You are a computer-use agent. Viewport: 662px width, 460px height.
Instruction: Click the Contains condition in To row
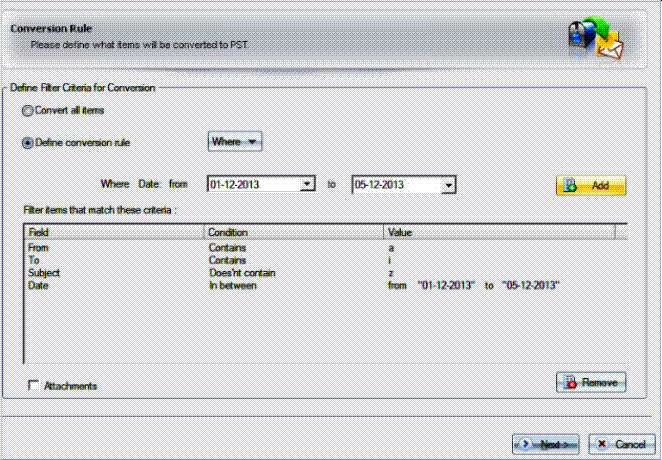coord(227,260)
